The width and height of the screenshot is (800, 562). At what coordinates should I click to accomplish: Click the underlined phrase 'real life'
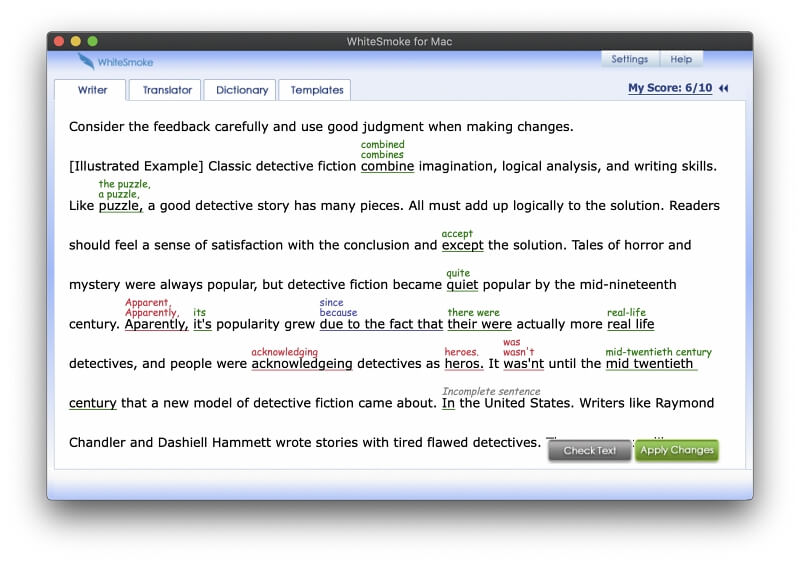click(x=631, y=324)
